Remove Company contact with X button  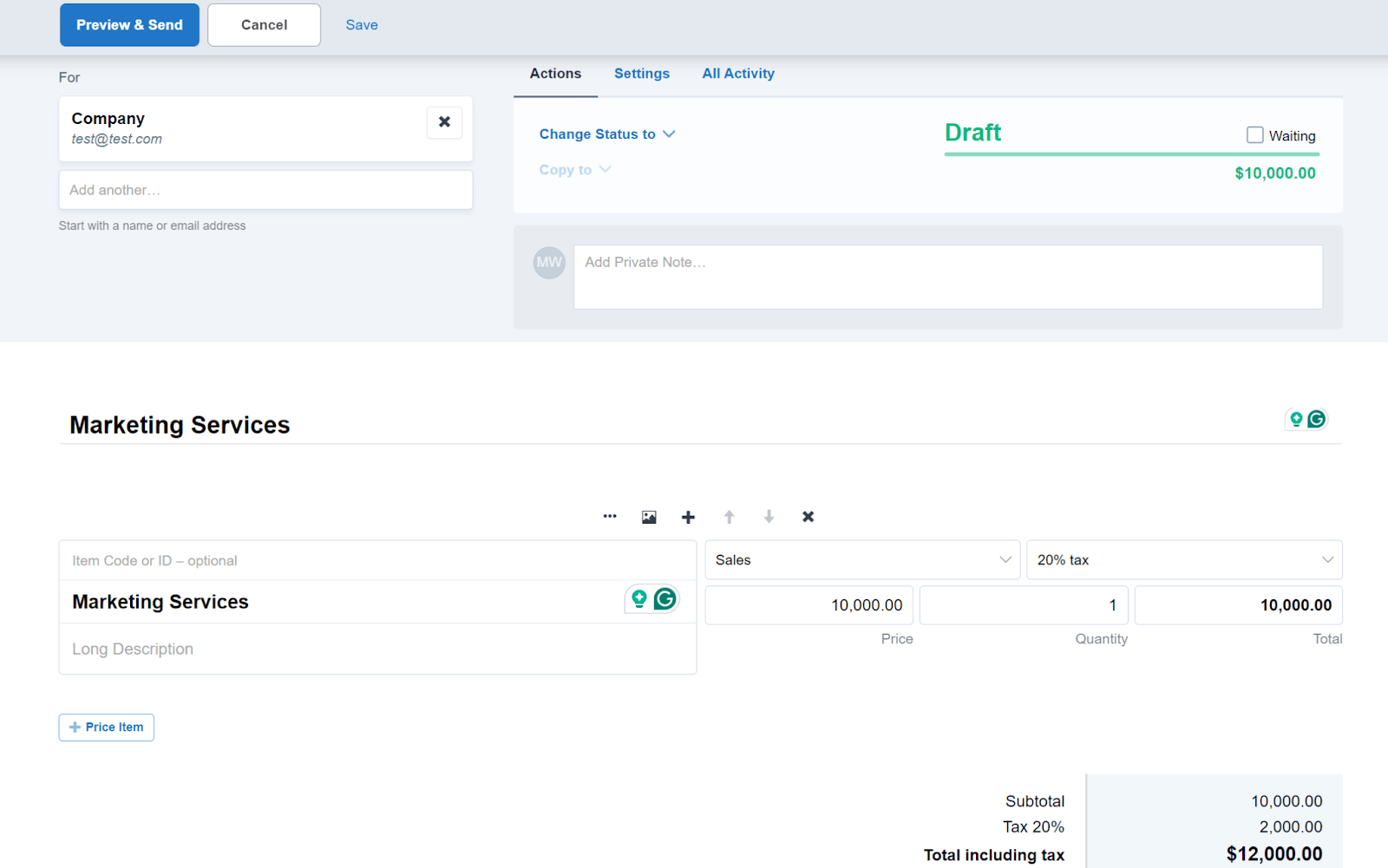pos(444,122)
